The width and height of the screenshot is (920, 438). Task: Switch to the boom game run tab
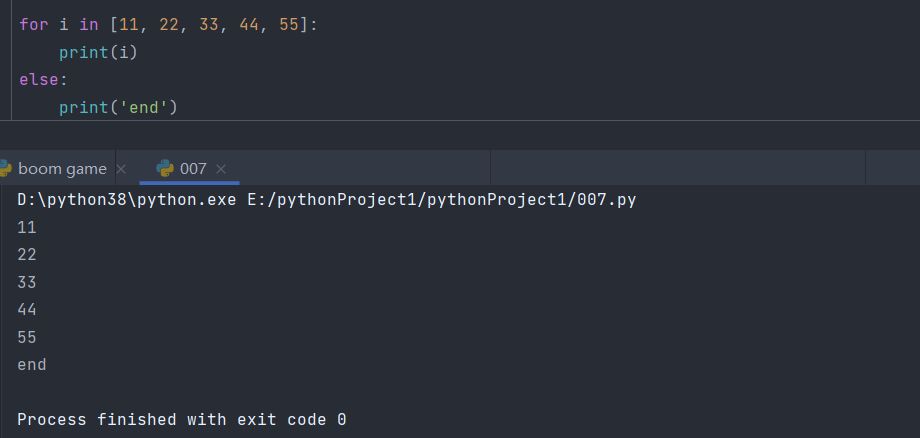tap(61, 169)
